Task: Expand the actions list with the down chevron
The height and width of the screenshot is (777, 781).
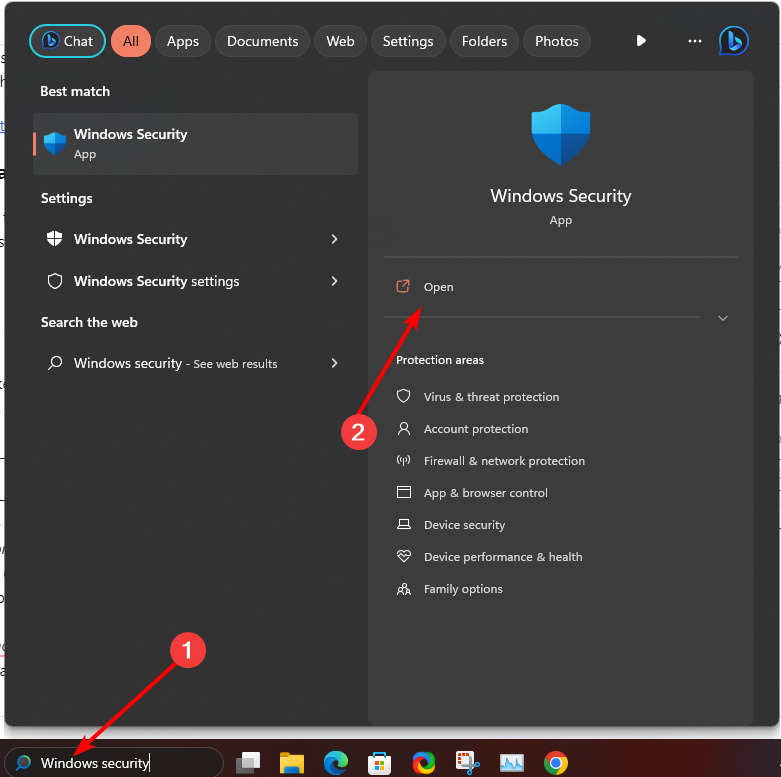Action: click(723, 318)
